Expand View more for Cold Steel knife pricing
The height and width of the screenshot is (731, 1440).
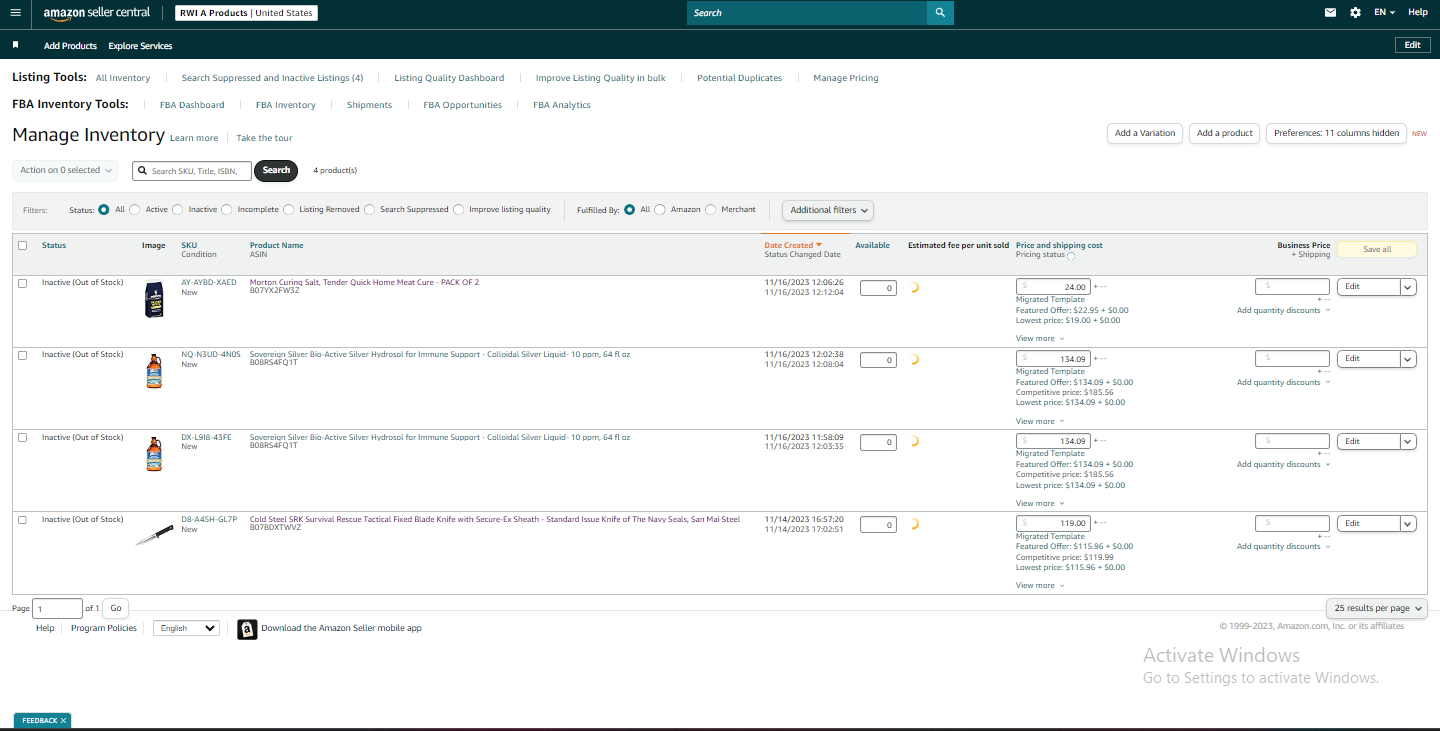point(1040,586)
